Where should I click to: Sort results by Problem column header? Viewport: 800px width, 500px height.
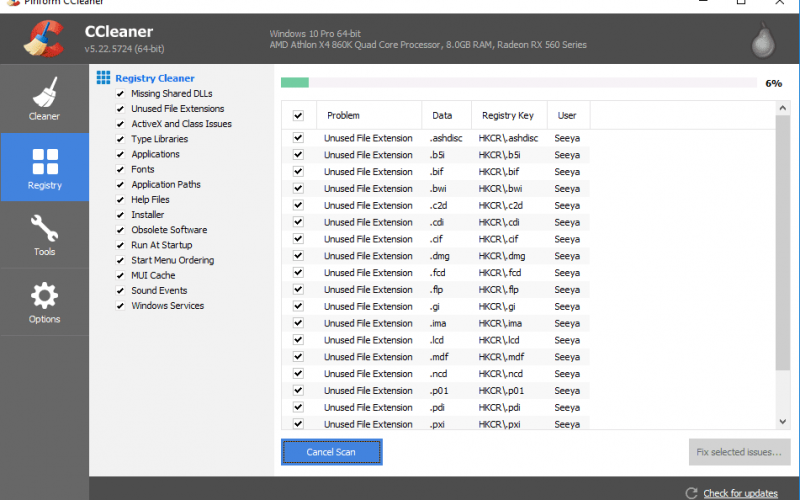(x=369, y=115)
